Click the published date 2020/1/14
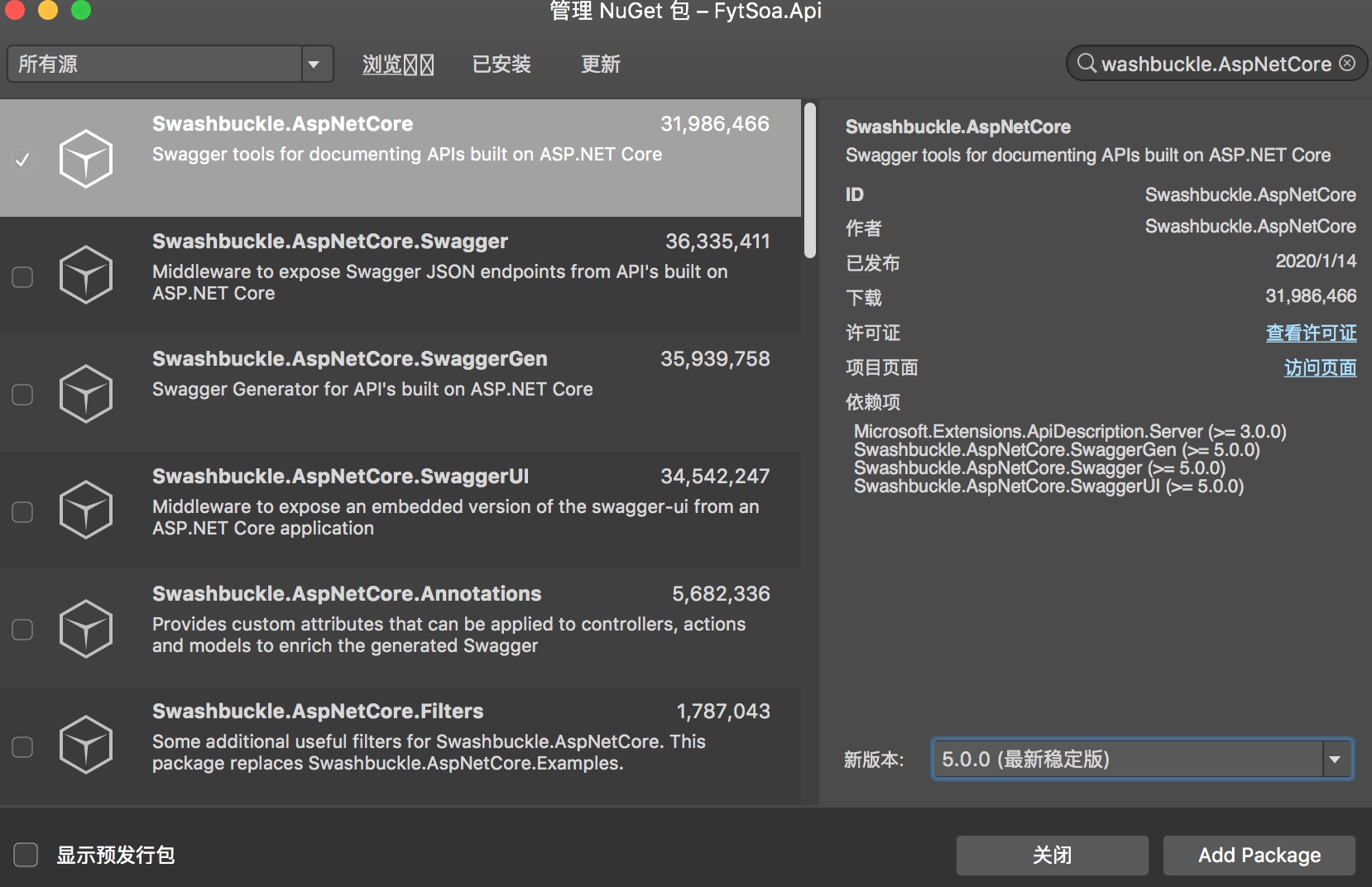 coord(1316,261)
